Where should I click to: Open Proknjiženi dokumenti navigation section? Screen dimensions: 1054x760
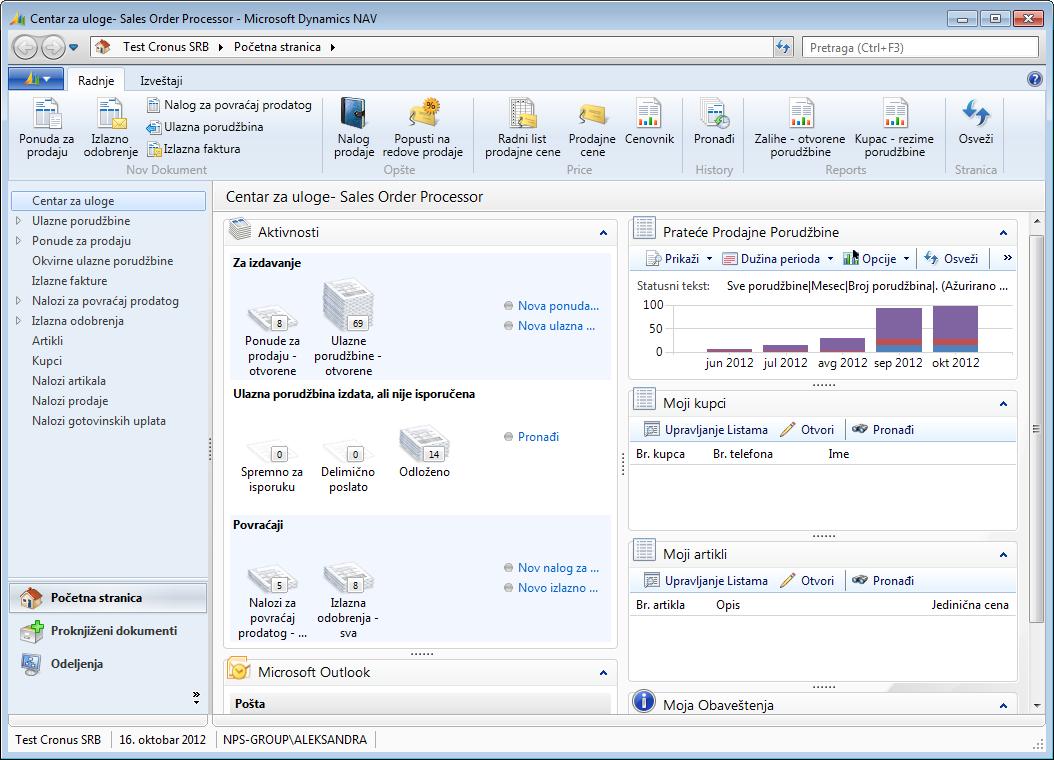tap(108, 631)
